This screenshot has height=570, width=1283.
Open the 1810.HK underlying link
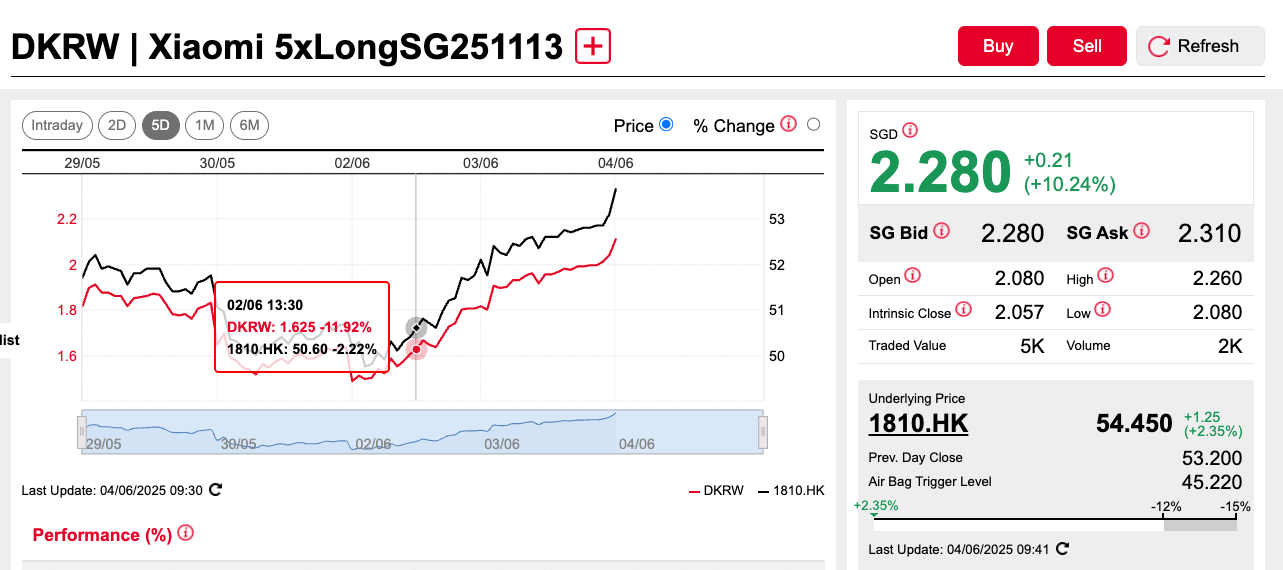(x=918, y=423)
